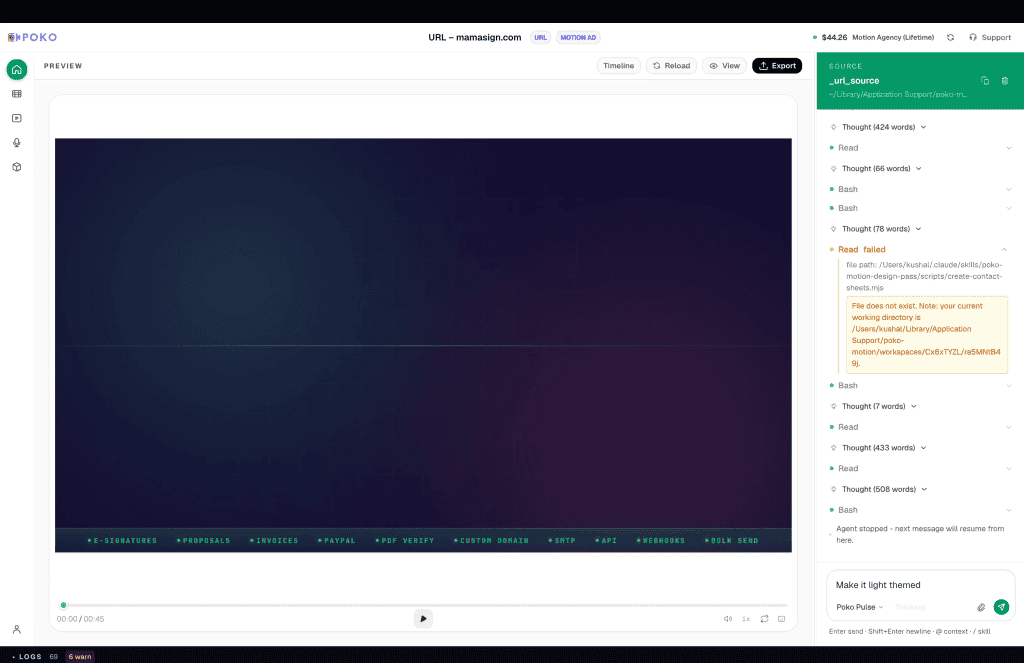Click the $44.26 balance text
The width and height of the screenshot is (1024, 663).
[x=834, y=37]
